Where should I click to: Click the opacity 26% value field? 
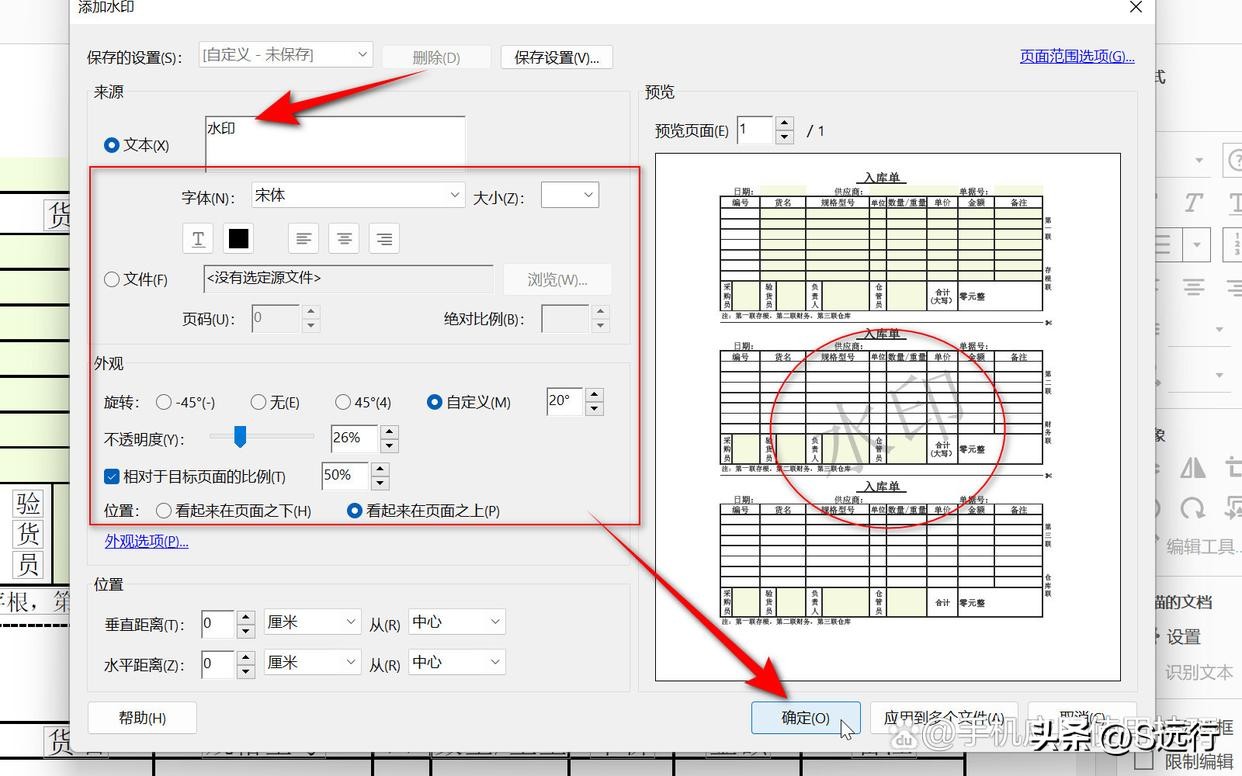(355, 438)
